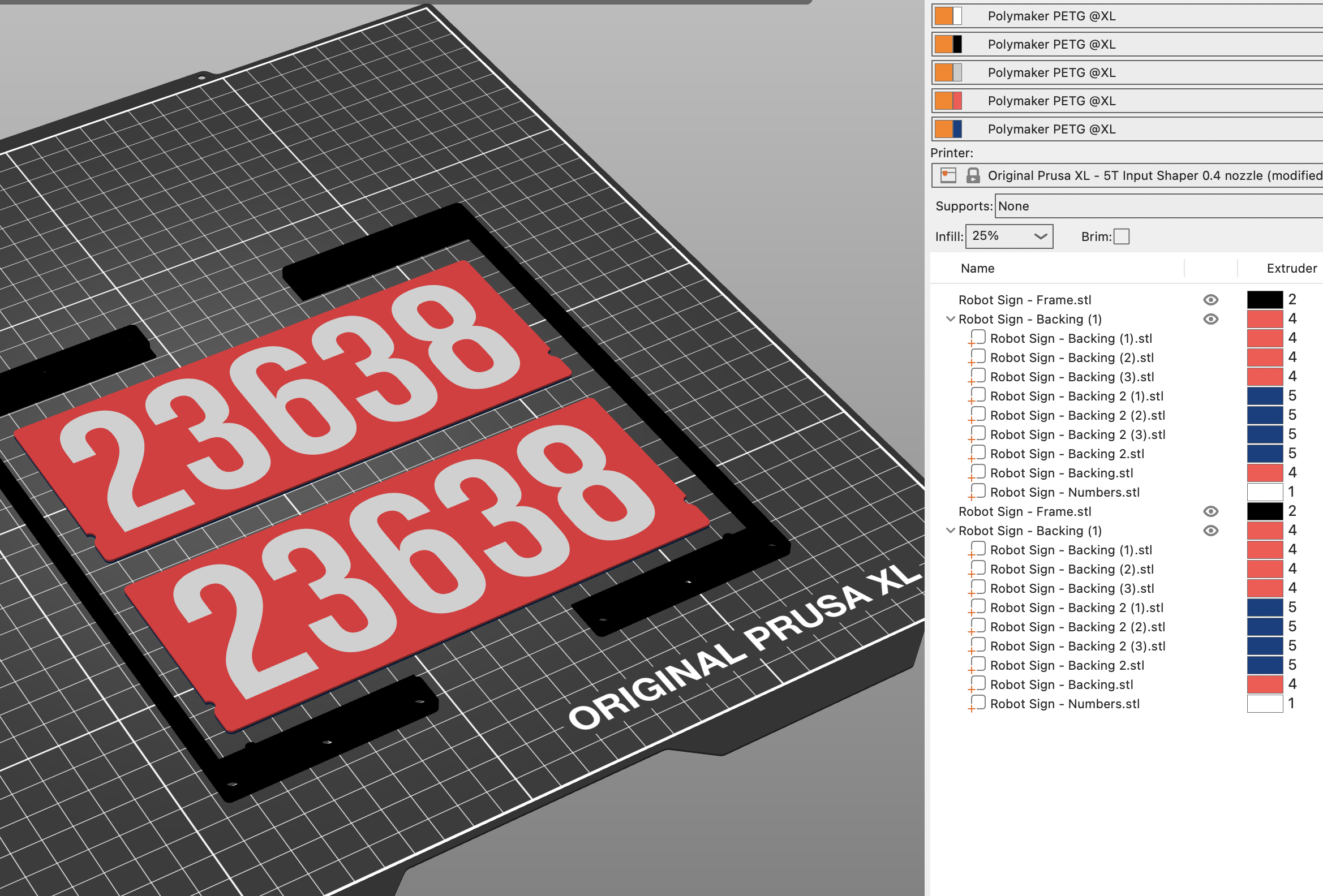Image resolution: width=1323 pixels, height=896 pixels.
Task: Click the printer preset icon beside the lock
Action: pos(948,175)
